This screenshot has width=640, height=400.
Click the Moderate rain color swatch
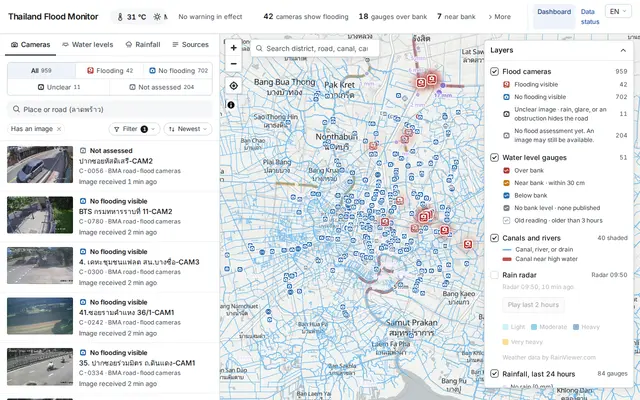pyautogui.click(x=534, y=327)
